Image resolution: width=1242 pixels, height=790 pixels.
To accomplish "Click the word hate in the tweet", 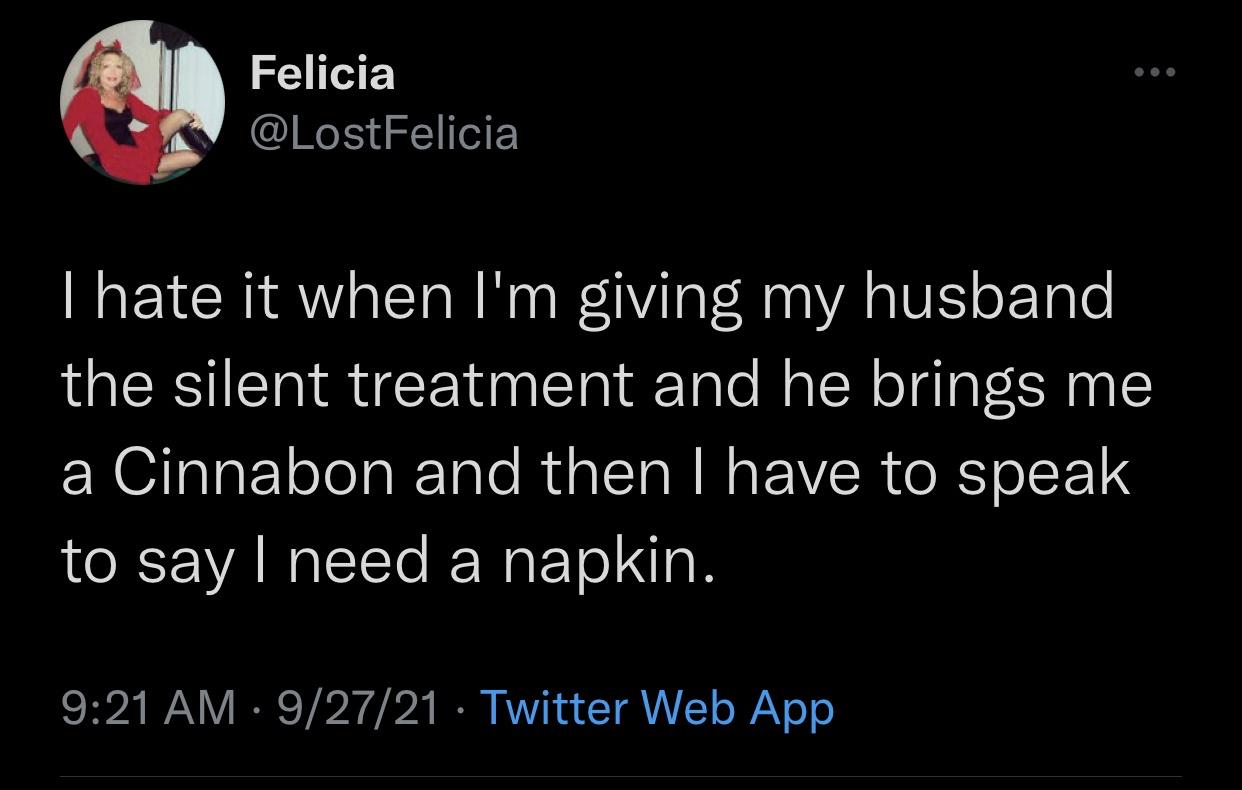I will pos(166,297).
